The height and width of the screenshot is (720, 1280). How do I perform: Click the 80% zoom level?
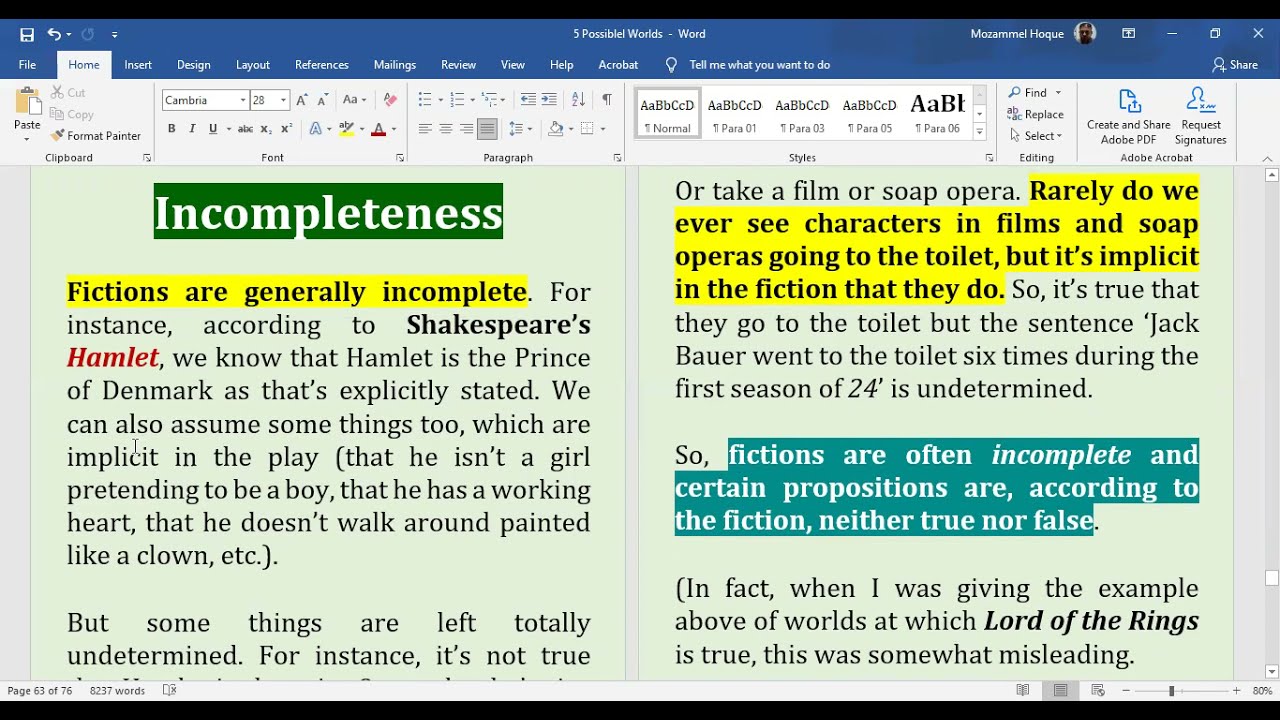[x=1262, y=690]
